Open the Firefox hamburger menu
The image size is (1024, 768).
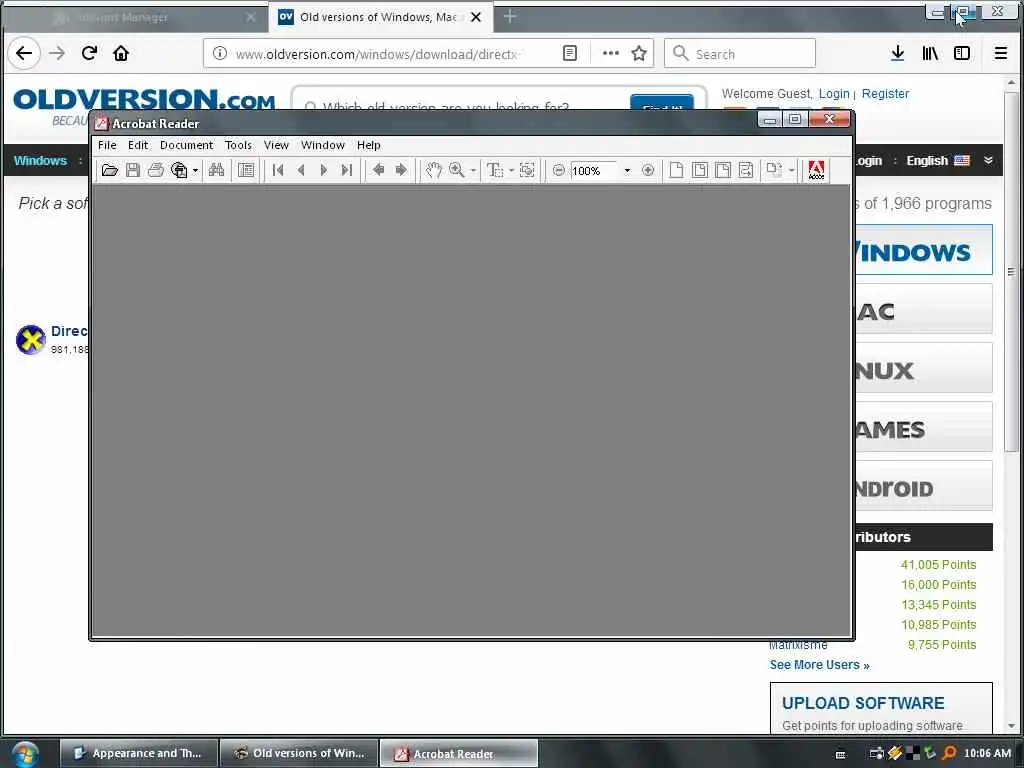click(1000, 54)
